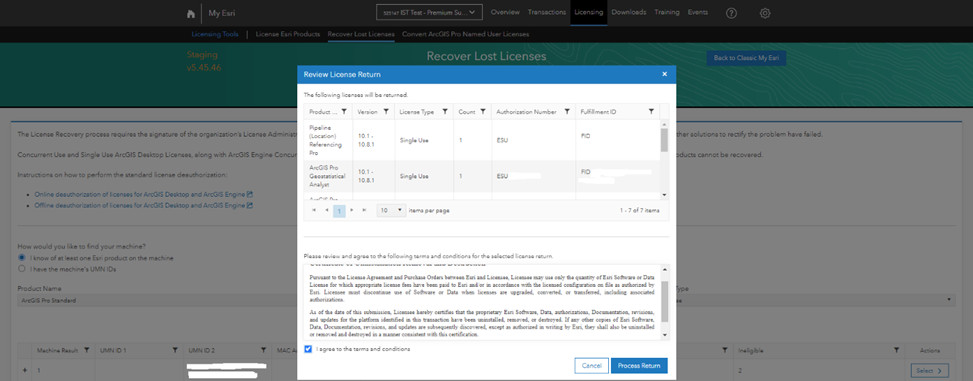Click terms scrollbar up arrow
Image resolution: width=973 pixels, height=381 pixels.
[665, 269]
